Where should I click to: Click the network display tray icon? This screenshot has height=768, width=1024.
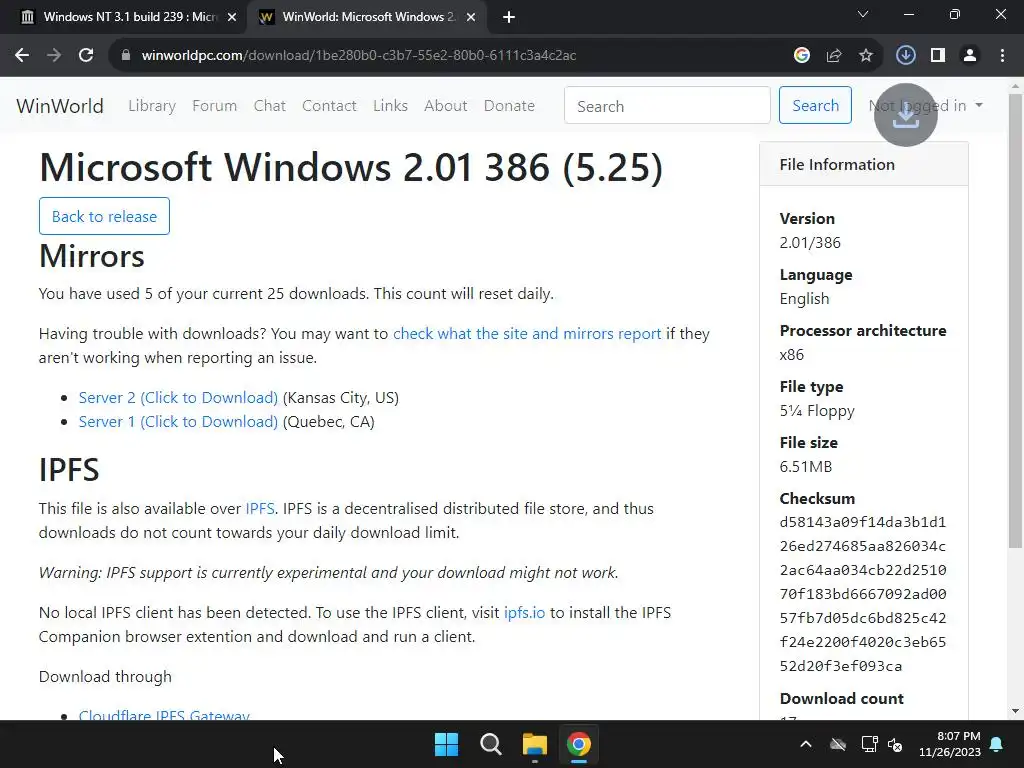869,744
